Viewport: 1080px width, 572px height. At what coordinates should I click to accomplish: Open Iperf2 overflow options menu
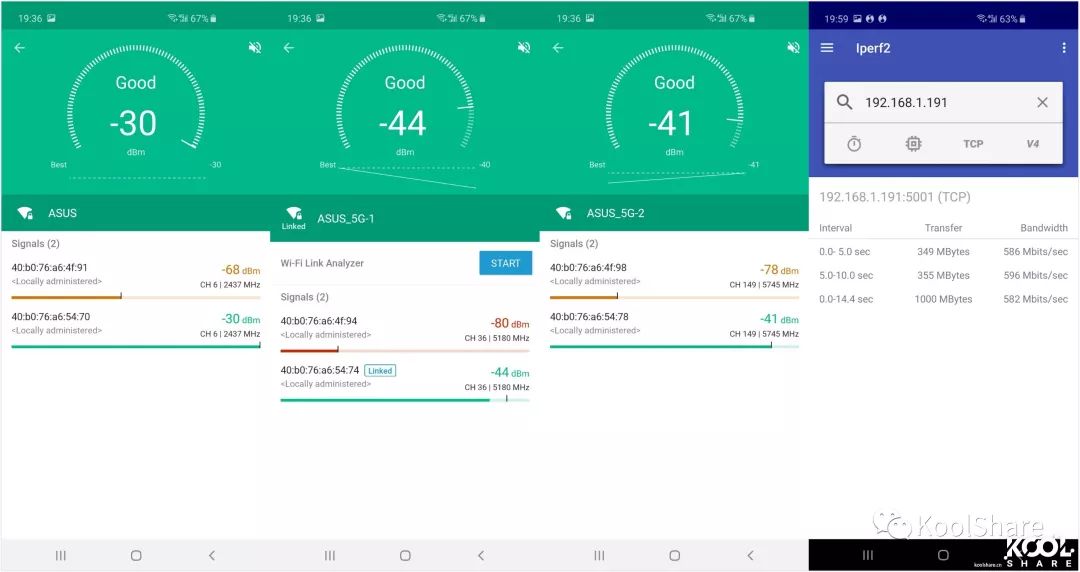(x=1064, y=48)
